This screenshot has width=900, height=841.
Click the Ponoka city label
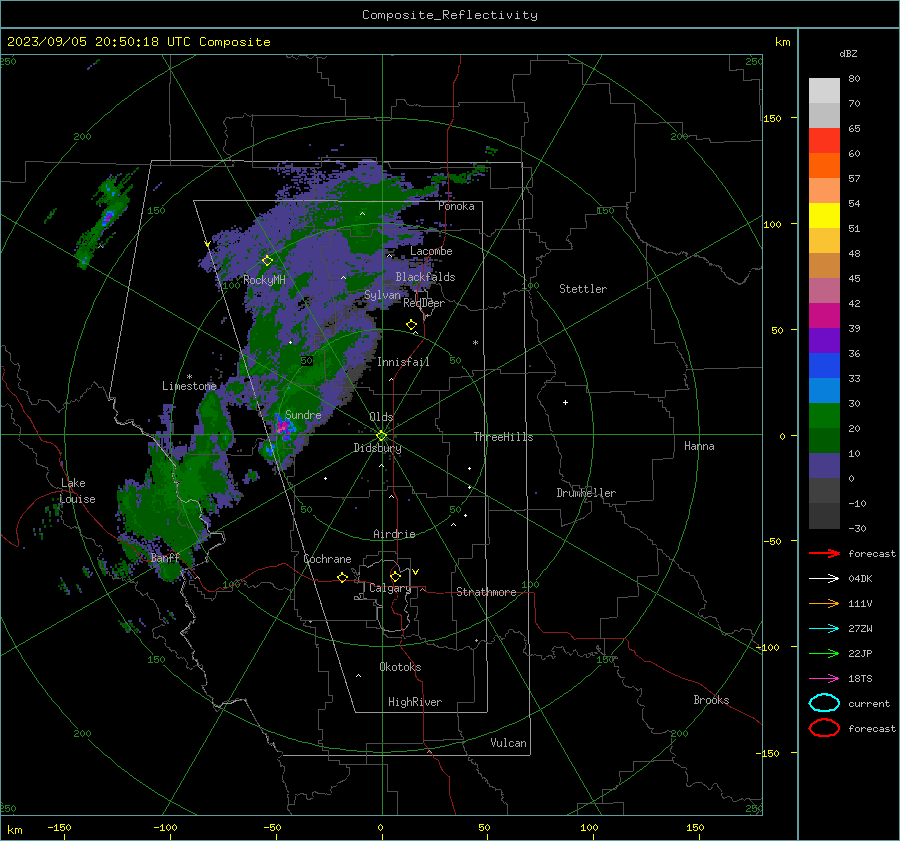click(x=456, y=206)
